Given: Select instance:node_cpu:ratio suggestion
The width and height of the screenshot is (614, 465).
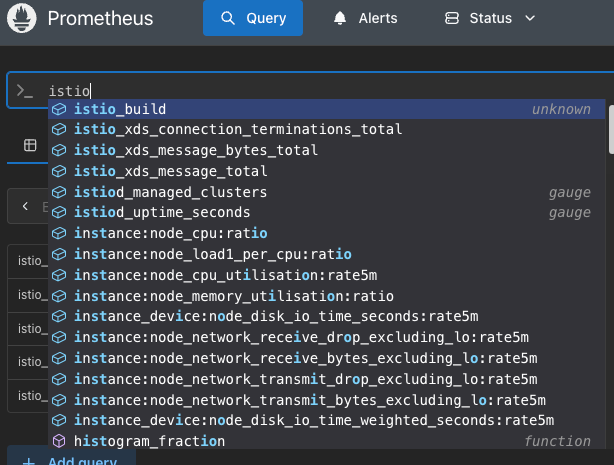Looking at the screenshot, I should [x=327, y=233].
